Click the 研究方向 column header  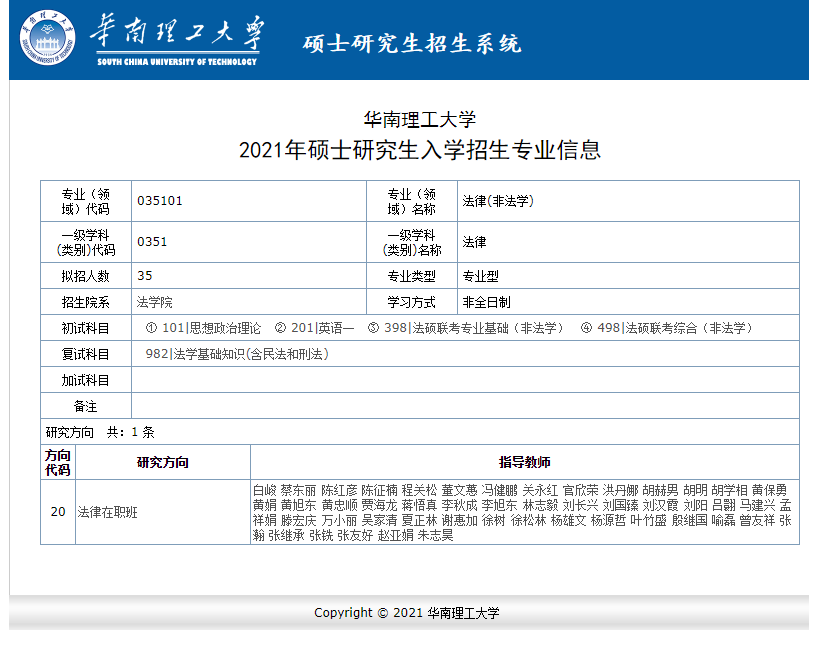click(163, 462)
